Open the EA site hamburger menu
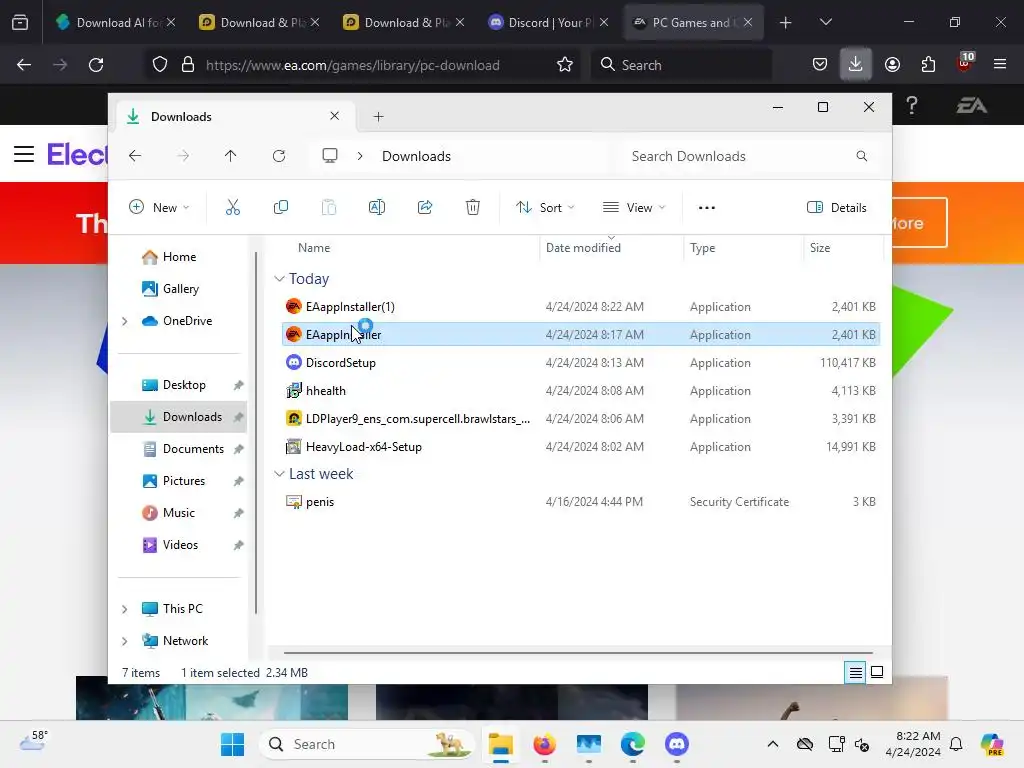Viewport: 1024px width, 768px height. [x=24, y=154]
